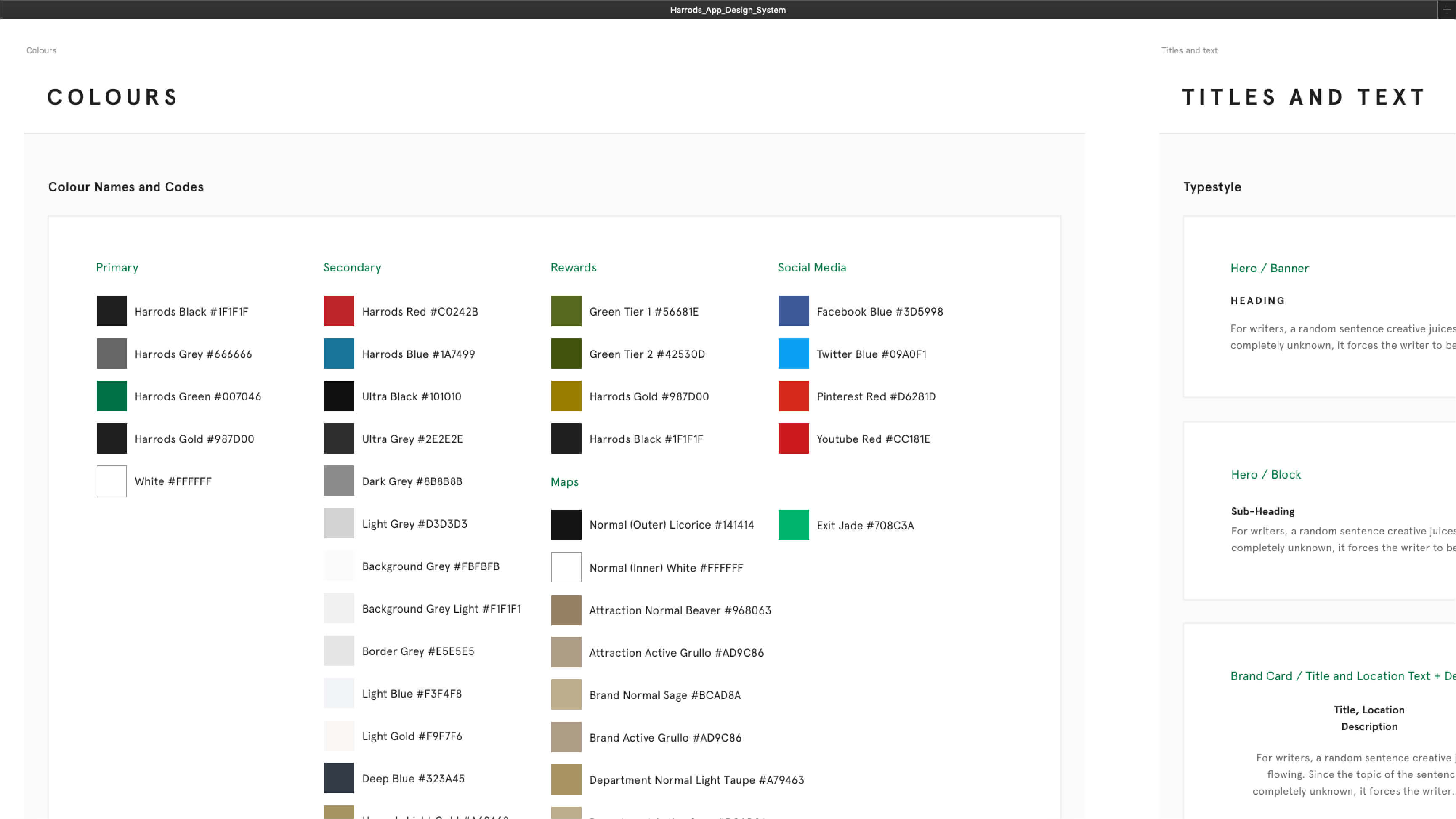Select the Facebook Blue swatch
This screenshot has width=1456, height=819.
[793, 311]
